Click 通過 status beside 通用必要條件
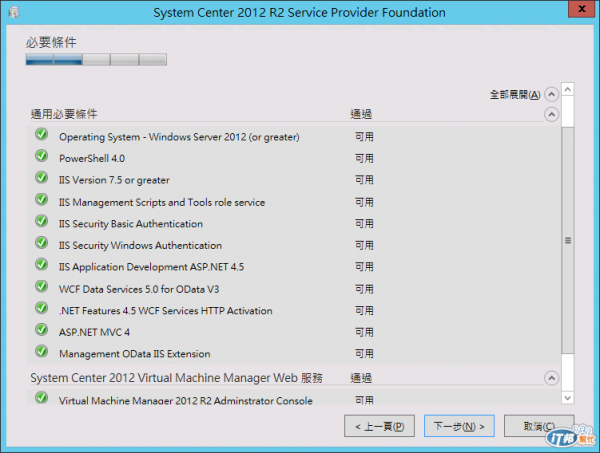 coord(361,114)
